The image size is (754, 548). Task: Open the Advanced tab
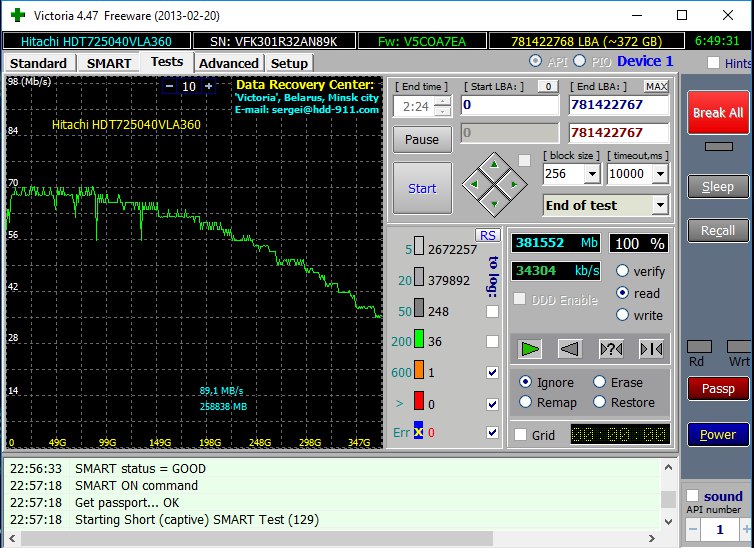tap(228, 63)
